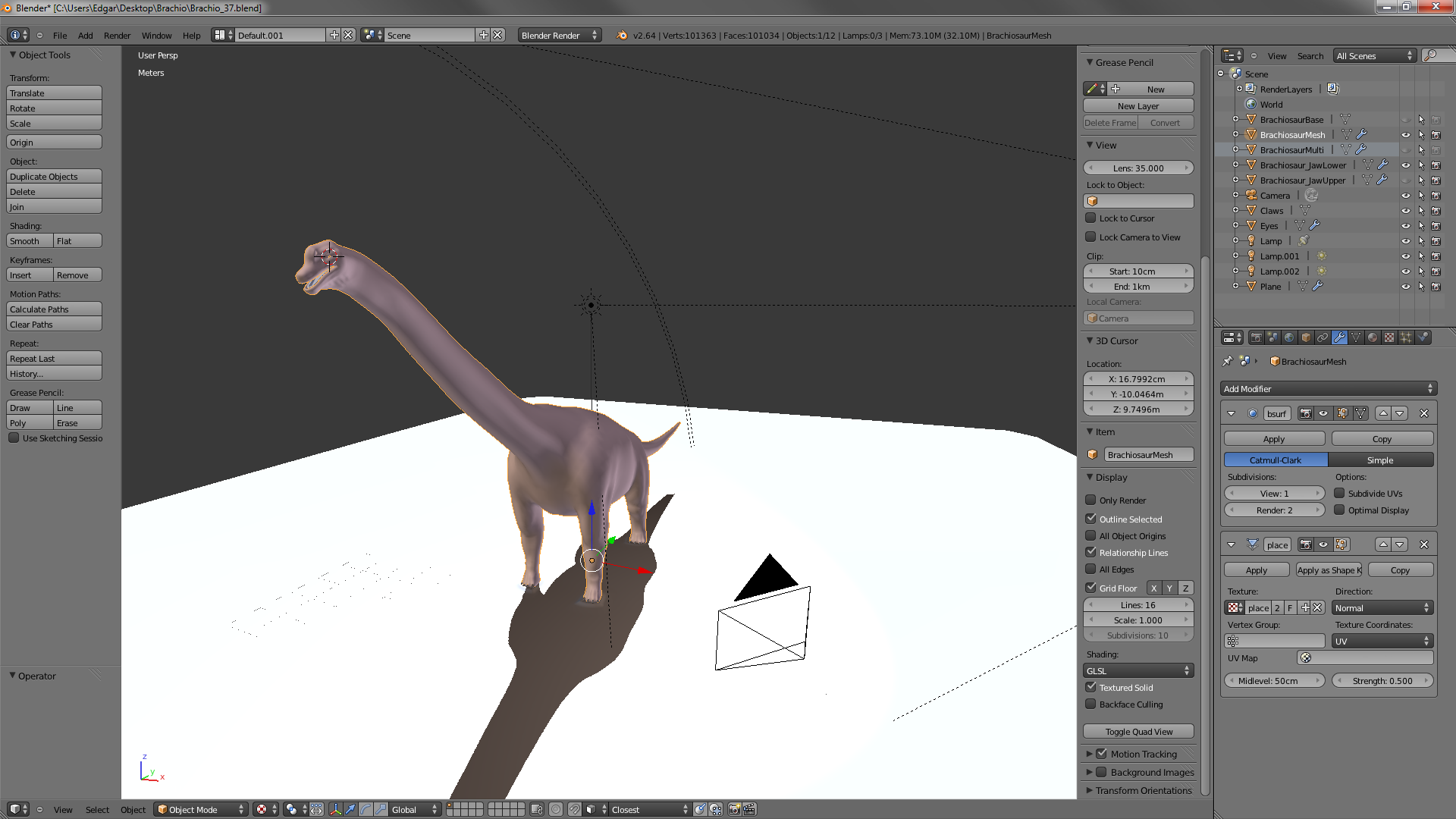
Task: Click the pin icon in properties panel
Action: [x=1228, y=361]
